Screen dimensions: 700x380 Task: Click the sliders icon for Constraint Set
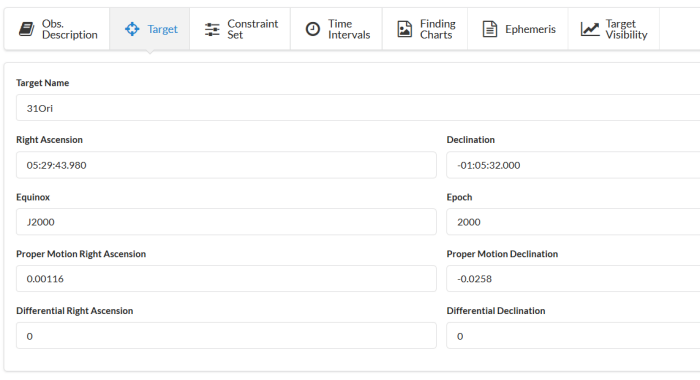pos(212,29)
